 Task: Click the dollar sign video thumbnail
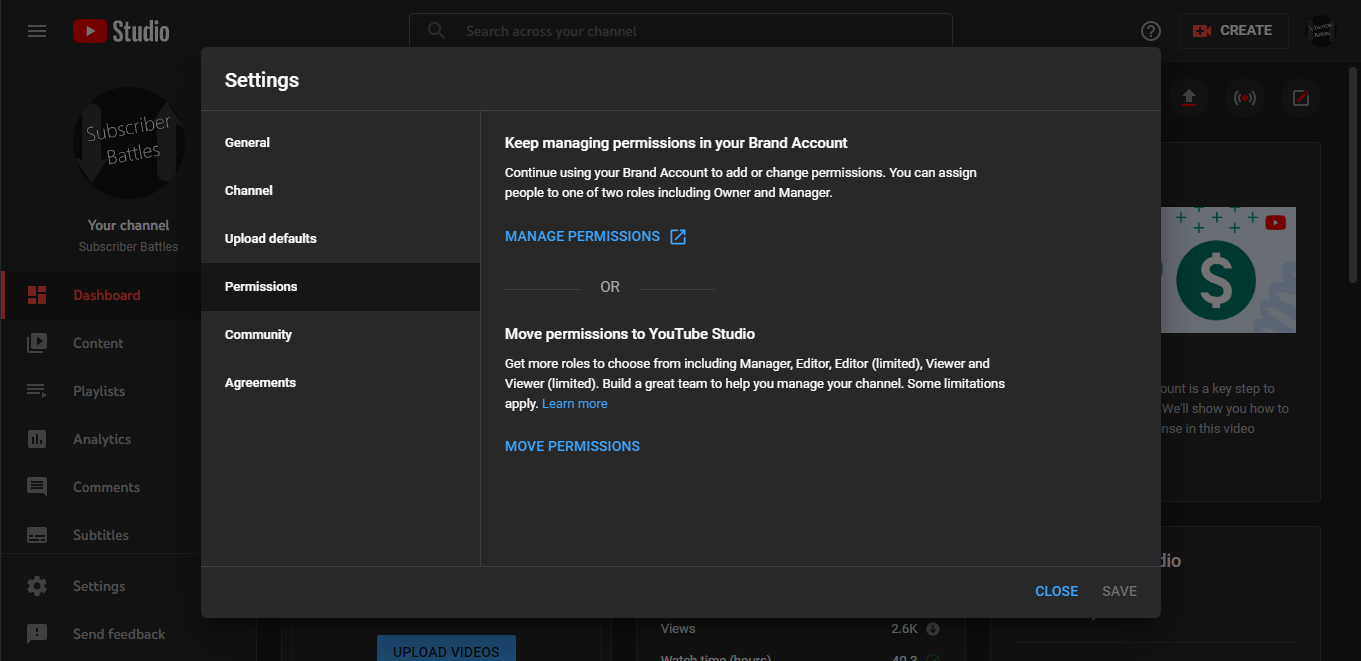(x=1228, y=270)
